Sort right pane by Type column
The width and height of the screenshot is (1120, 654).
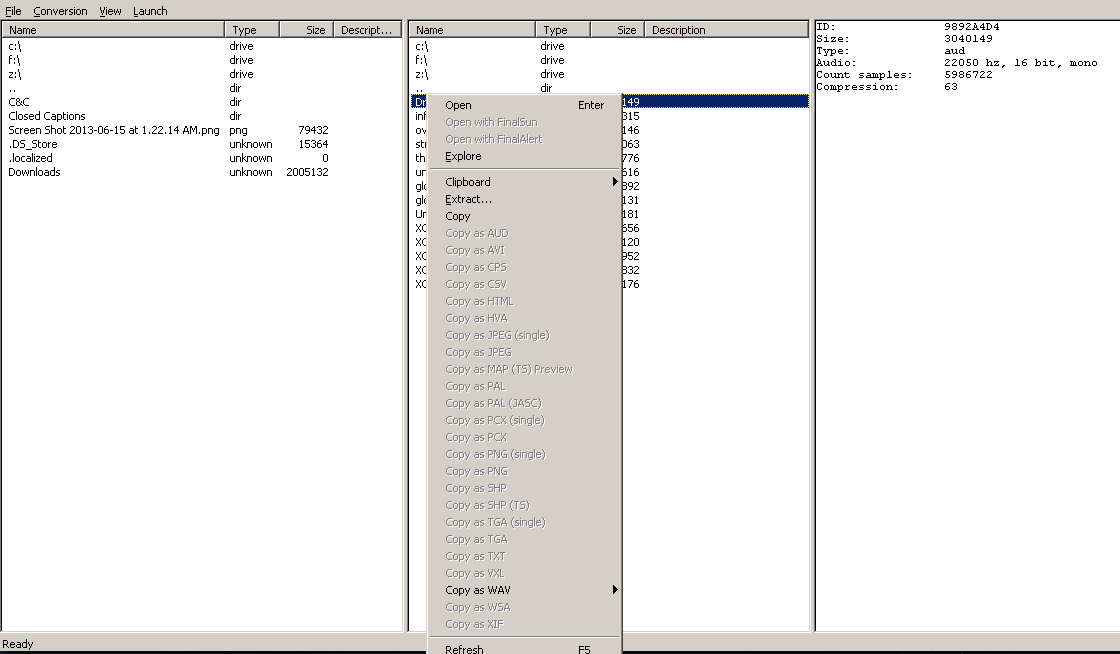click(x=563, y=30)
